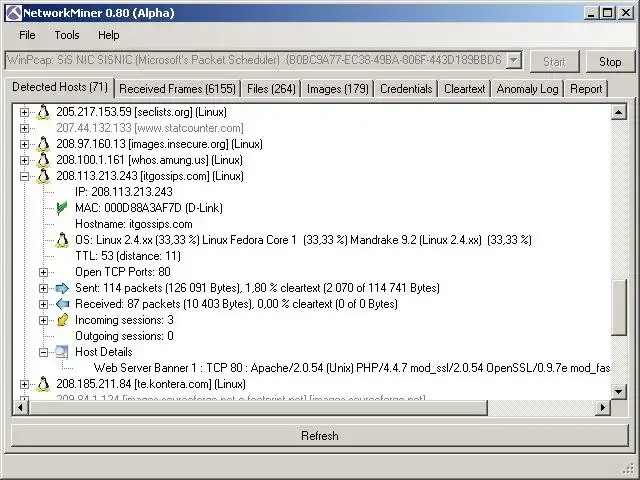The width and height of the screenshot is (640, 480).
Task: Click the horizontal scrollbar left arrow
Action: click(x=21, y=407)
